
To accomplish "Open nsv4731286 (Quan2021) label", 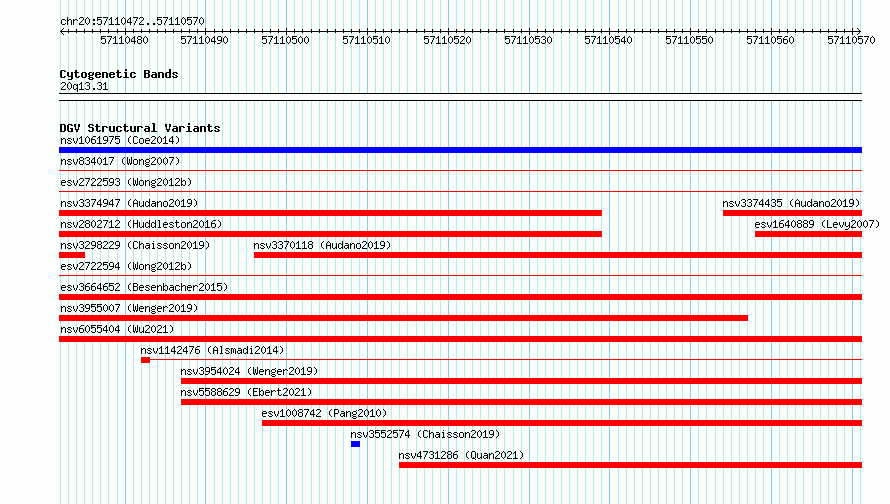I will (461, 455).
